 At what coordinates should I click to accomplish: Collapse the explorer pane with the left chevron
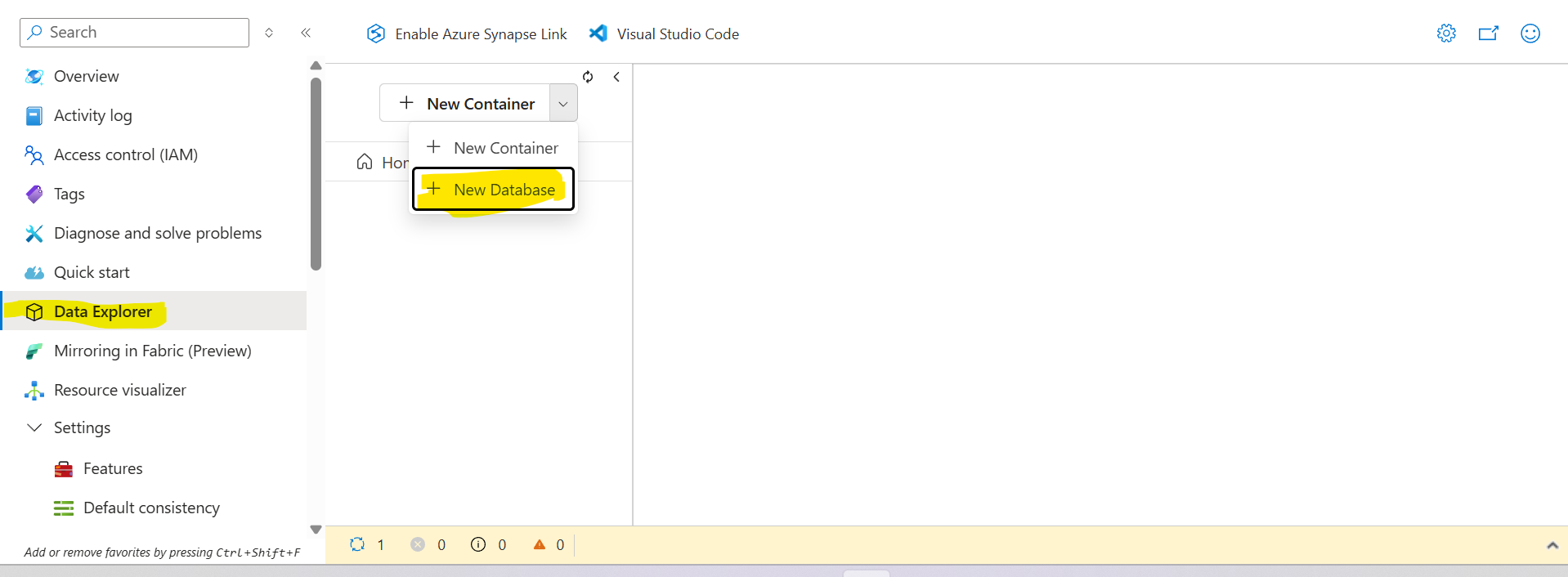[x=616, y=77]
